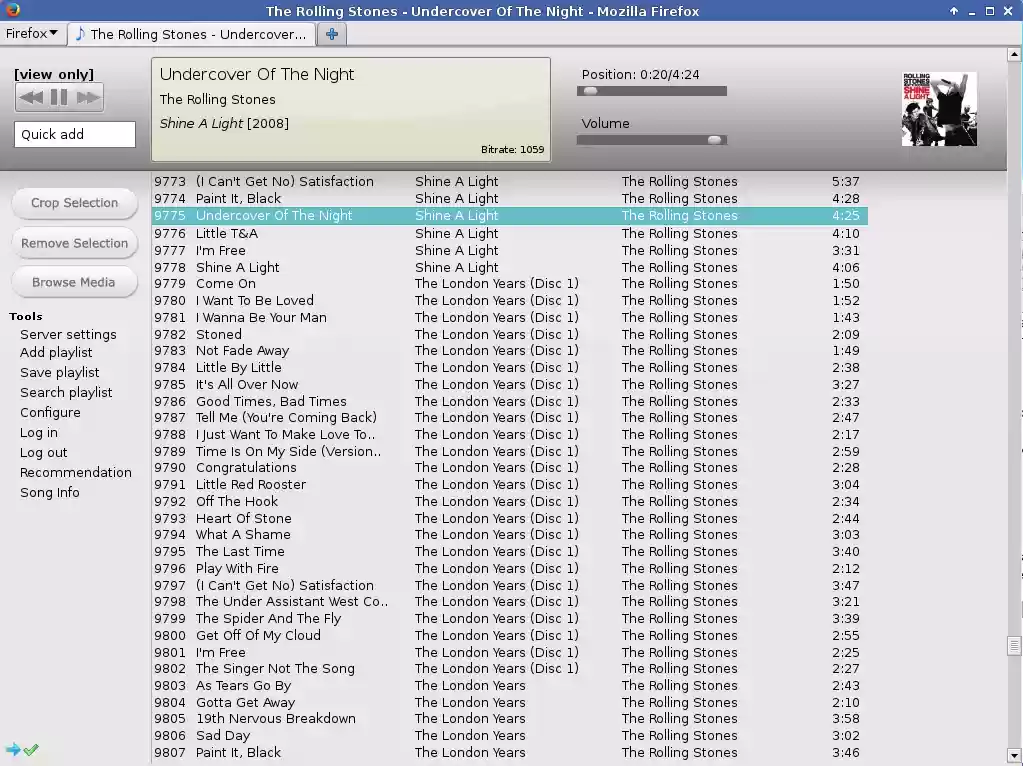Pause playback with the pause button
The width and height of the screenshot is (1023, 766).
tap(59, 97)
